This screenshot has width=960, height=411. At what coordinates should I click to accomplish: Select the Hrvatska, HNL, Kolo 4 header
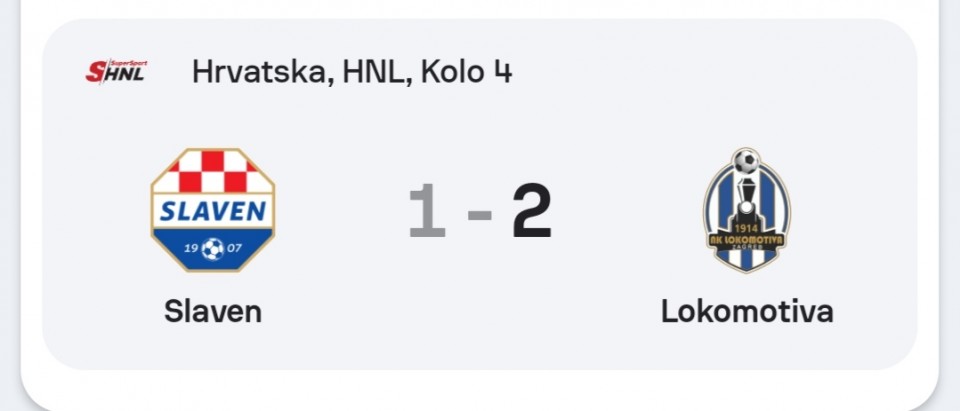coord(352,72)
